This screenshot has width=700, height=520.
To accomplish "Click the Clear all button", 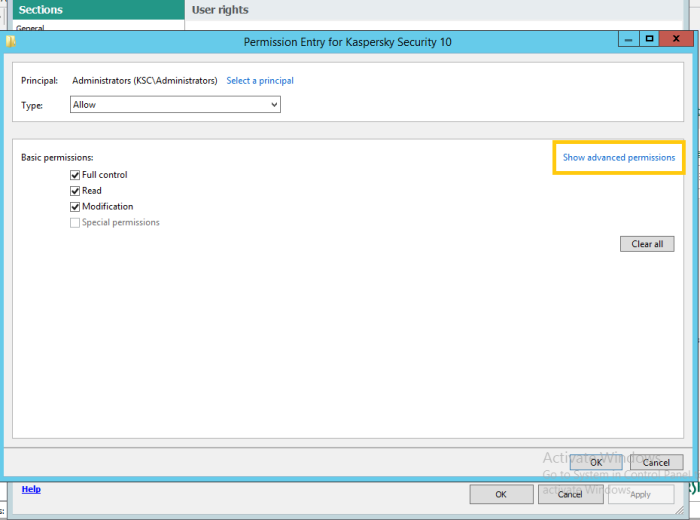I will tap(647, 244).
